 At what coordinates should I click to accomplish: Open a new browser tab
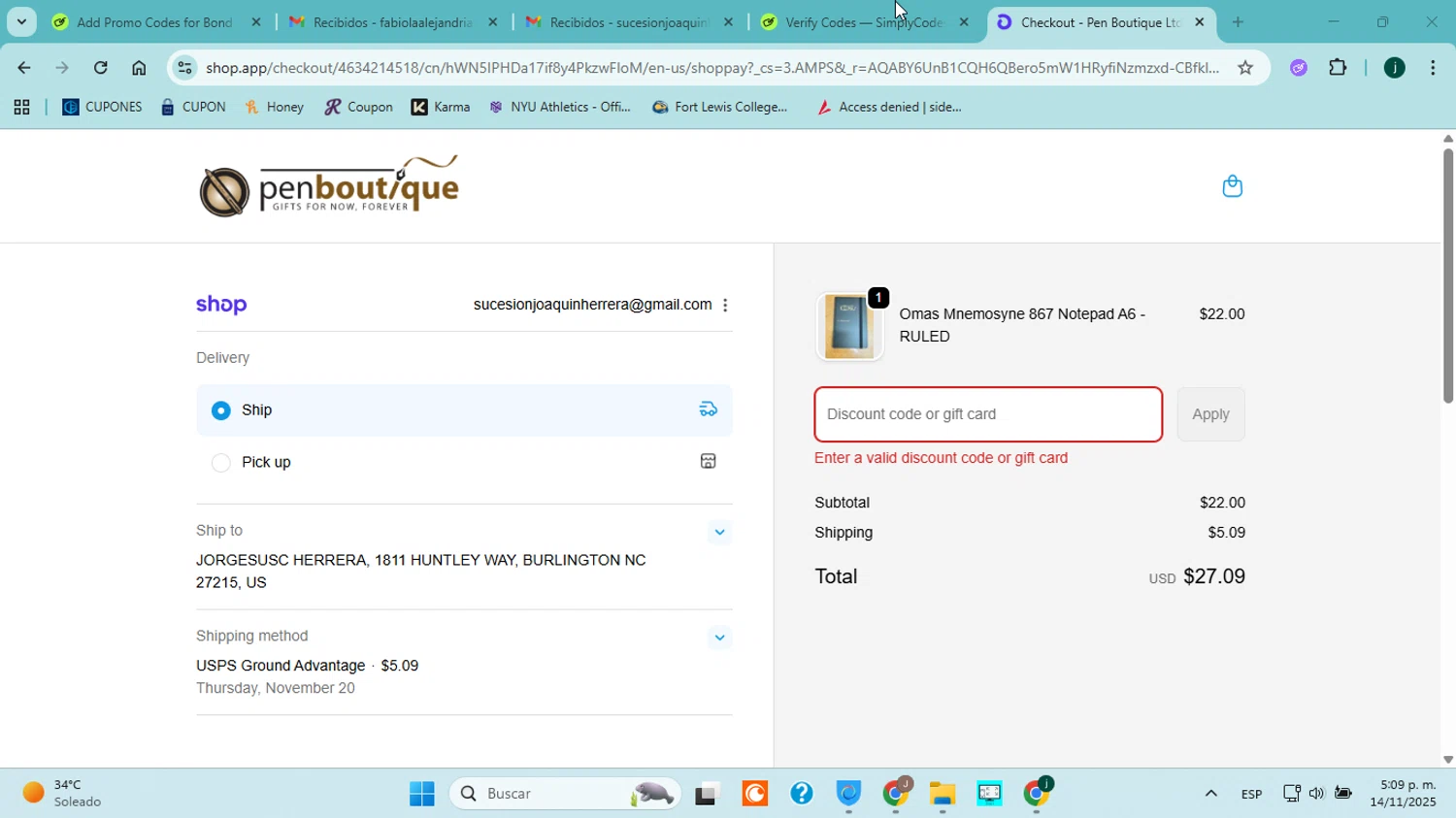pyautogui.click(x=1238, y=22)
